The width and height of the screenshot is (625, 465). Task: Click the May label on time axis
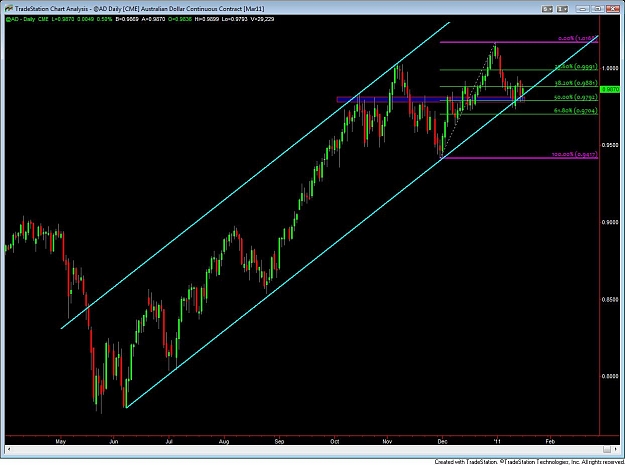click(x=61, y=441)
